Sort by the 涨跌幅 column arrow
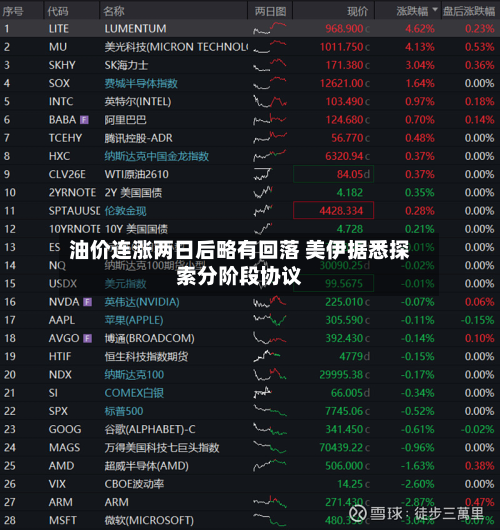The height and width of the screenshot is (530, 500). 435,9
